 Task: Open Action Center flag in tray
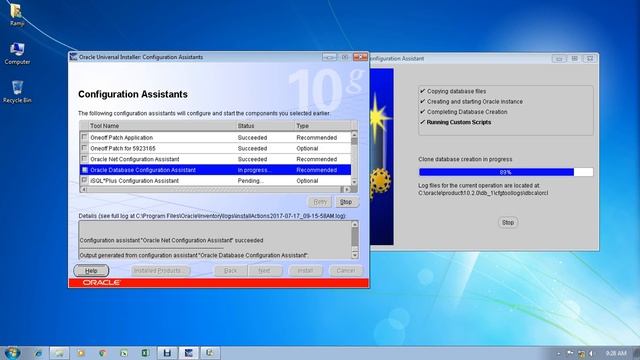(570, 353)
